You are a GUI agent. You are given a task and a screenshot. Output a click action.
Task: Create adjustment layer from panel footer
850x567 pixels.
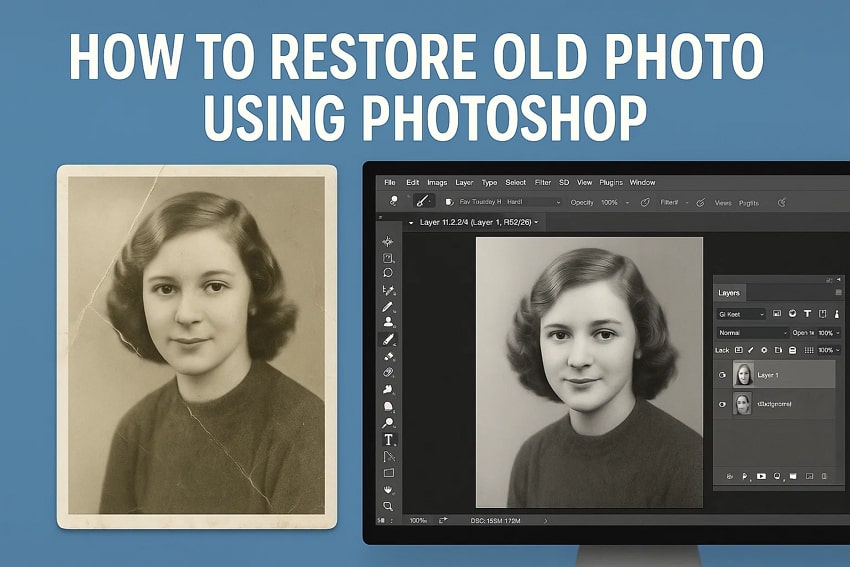(777, 476)
